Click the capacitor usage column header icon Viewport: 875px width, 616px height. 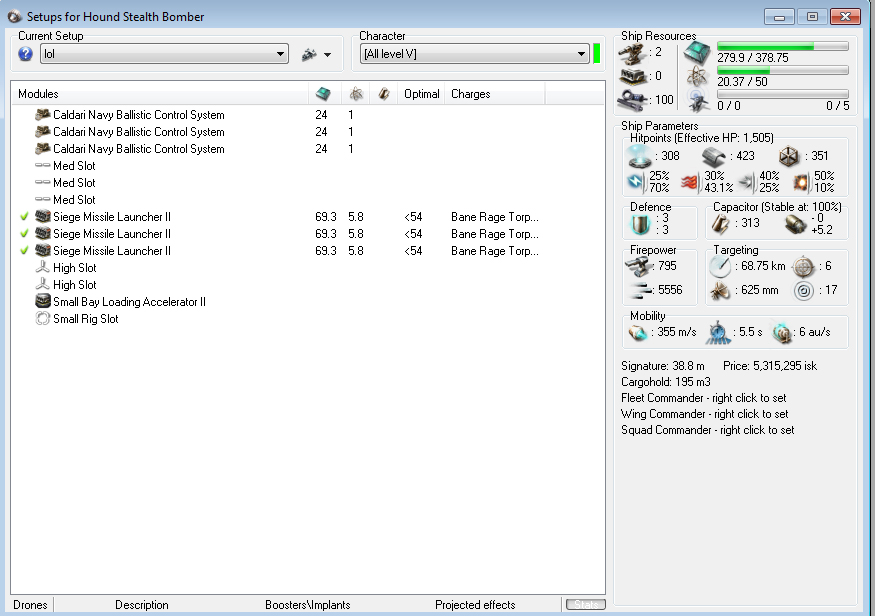[384, 94]
